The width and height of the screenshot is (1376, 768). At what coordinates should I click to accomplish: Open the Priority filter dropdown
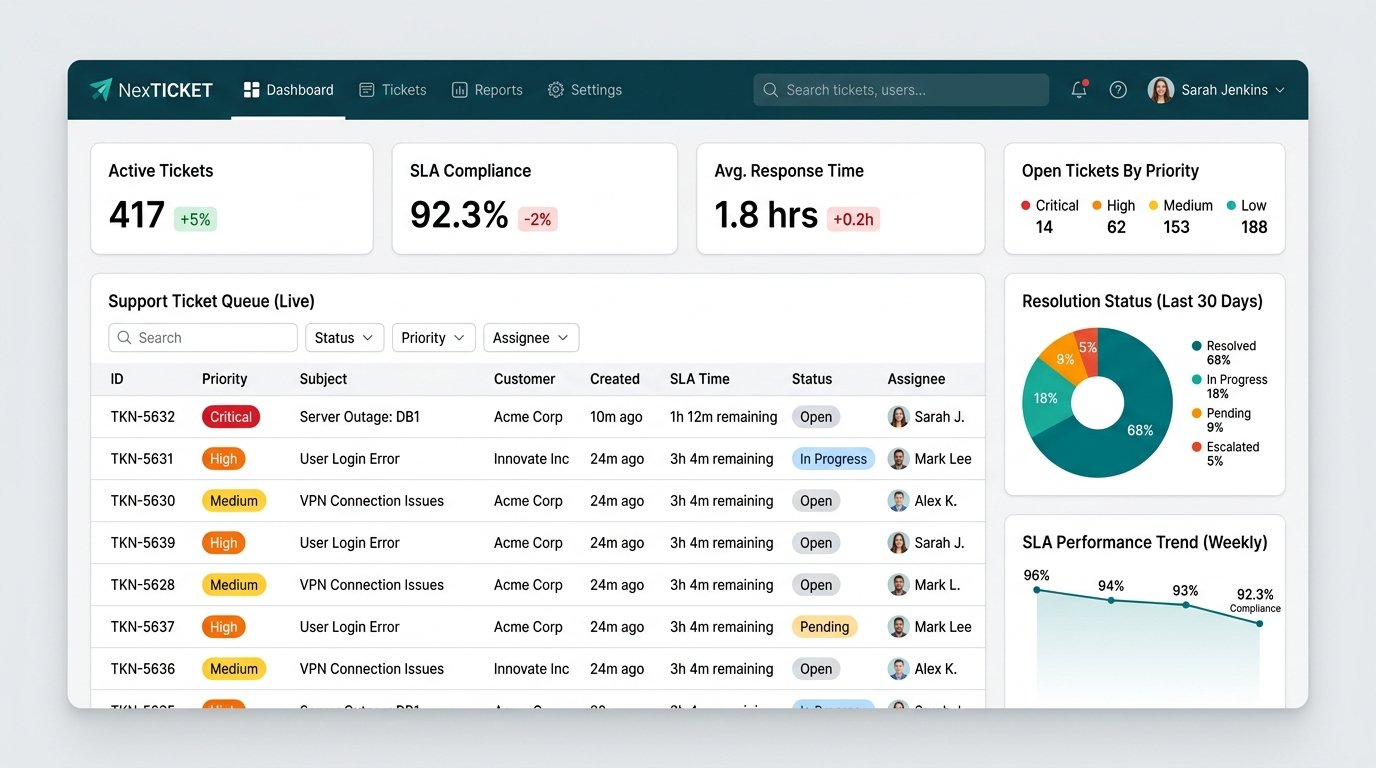pyautogui.click(x=433, y=338)
